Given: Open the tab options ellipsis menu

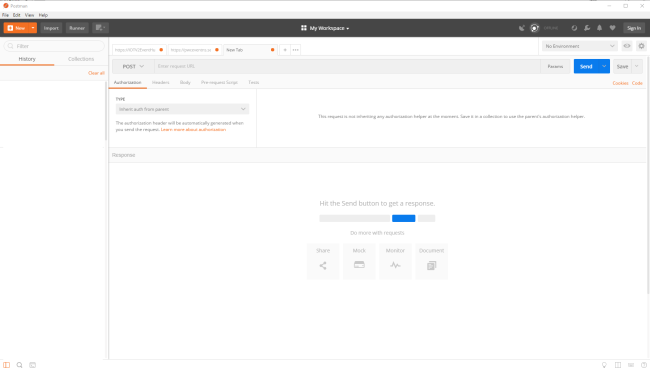Looking at the screenshot, I should point(296,50).
